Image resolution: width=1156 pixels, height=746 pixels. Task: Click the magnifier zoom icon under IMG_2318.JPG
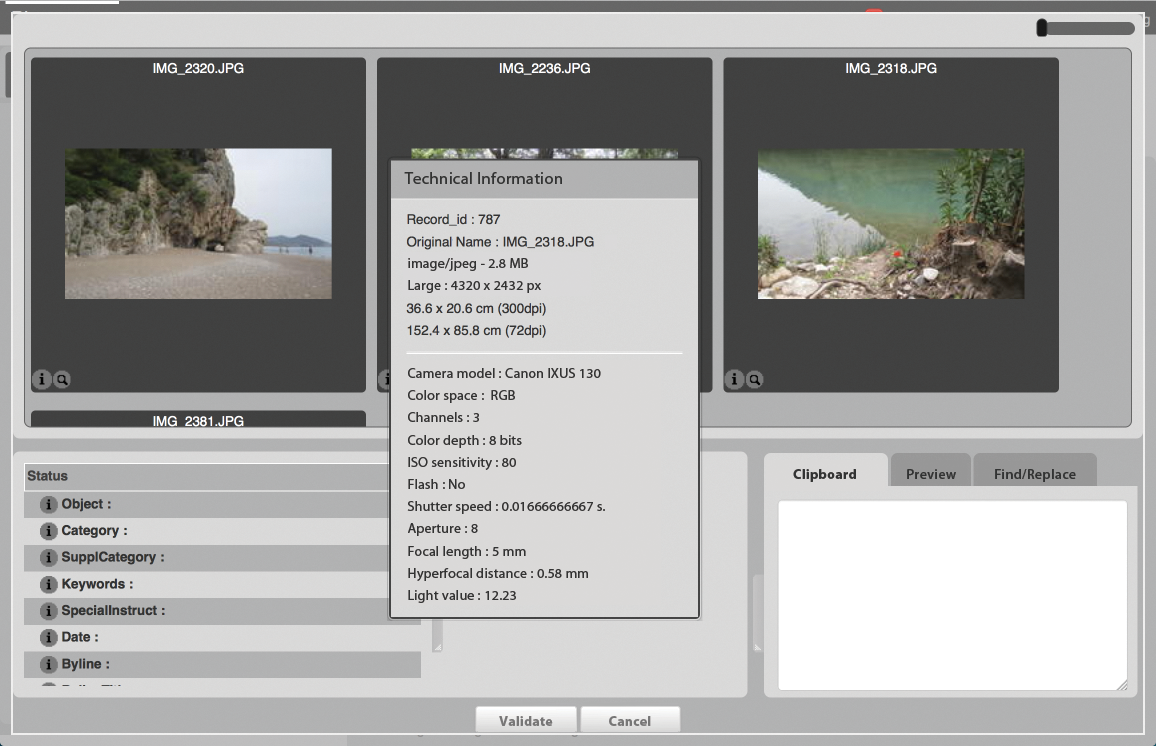coord(755,379)
